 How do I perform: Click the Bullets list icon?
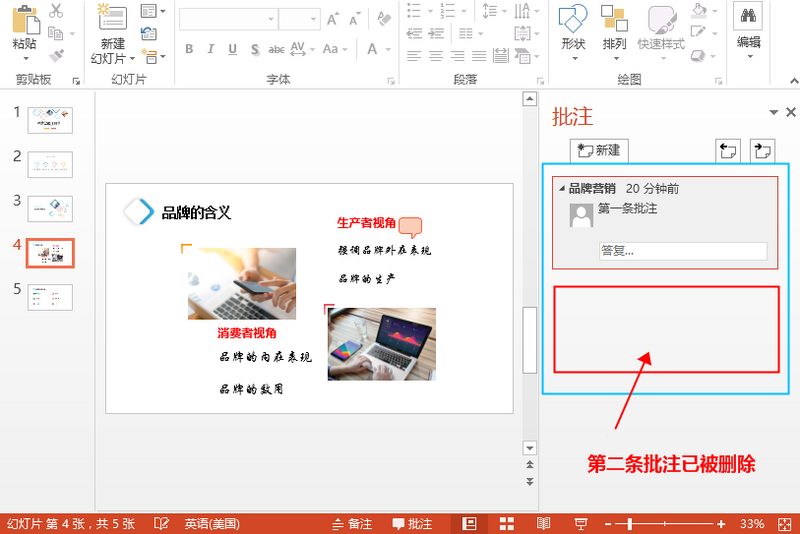tap(414, 10)
